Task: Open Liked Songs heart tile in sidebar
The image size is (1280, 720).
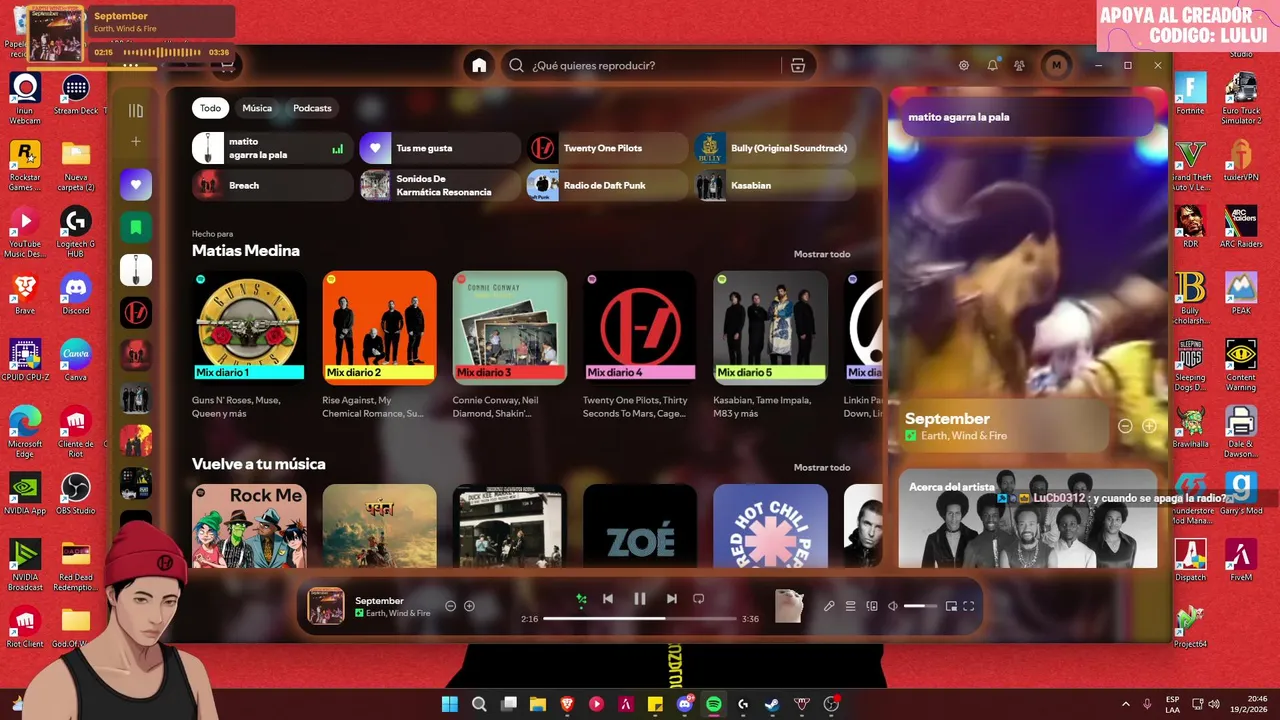Action: pyautogui.click(x=136, y=184)
